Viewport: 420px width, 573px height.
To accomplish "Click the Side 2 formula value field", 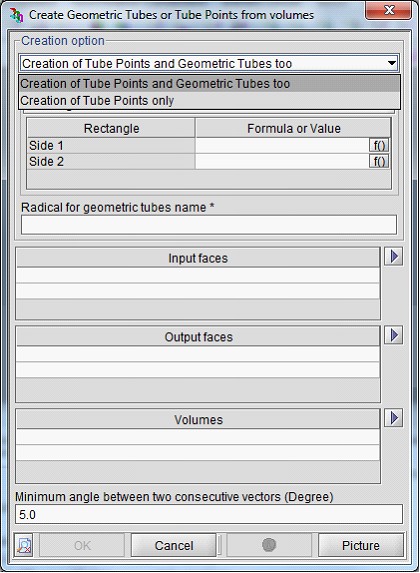I will 282,162.
